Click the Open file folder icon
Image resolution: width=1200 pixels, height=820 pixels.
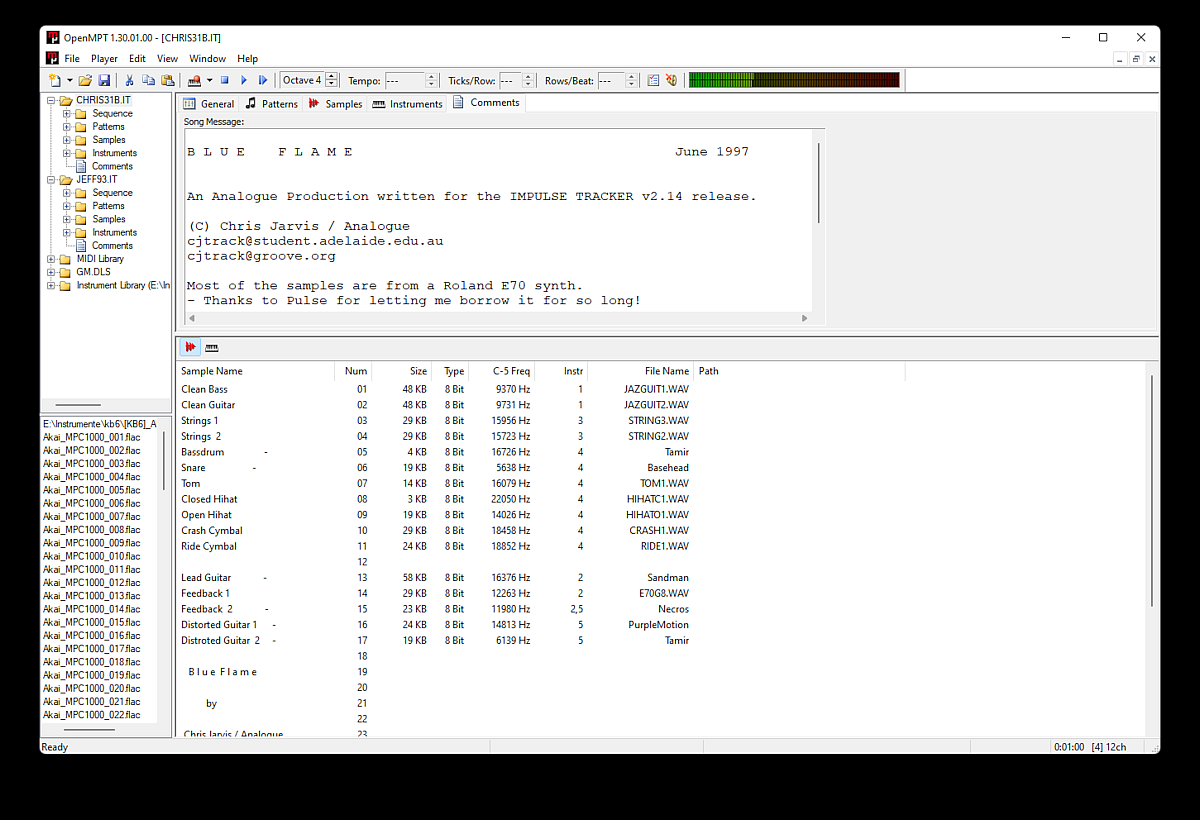86,80
